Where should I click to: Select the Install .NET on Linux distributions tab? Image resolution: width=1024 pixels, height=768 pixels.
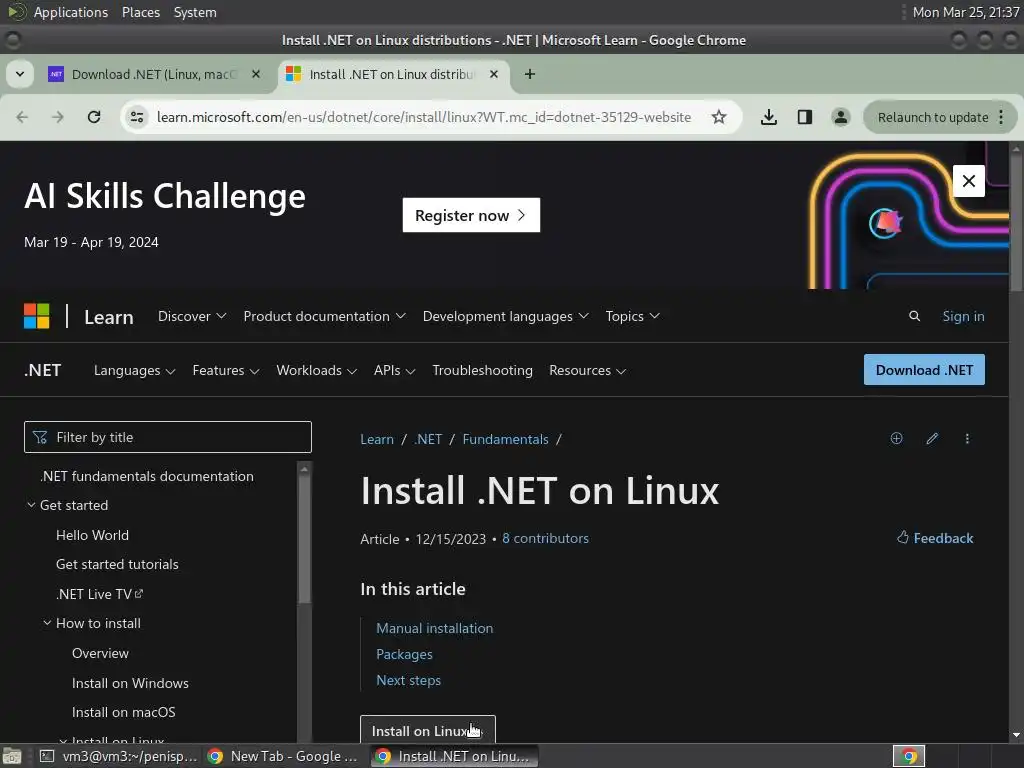click(394, 74)
